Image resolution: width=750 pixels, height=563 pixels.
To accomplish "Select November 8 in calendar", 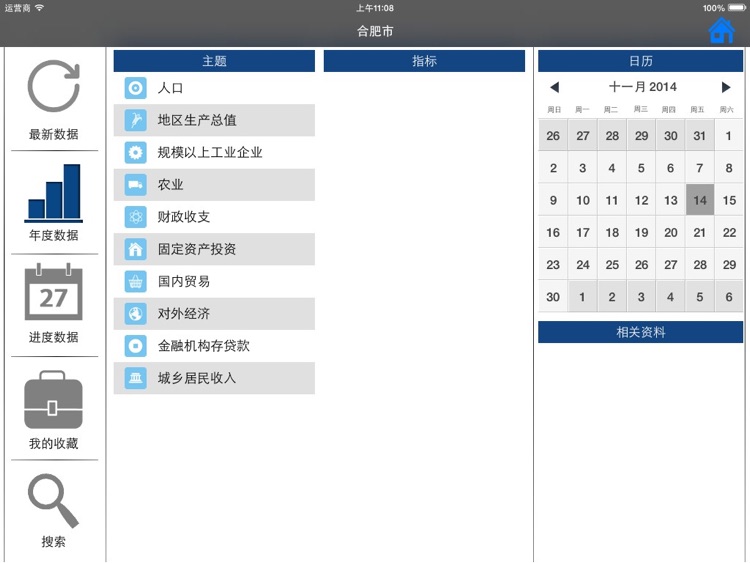I will point(729,168).
